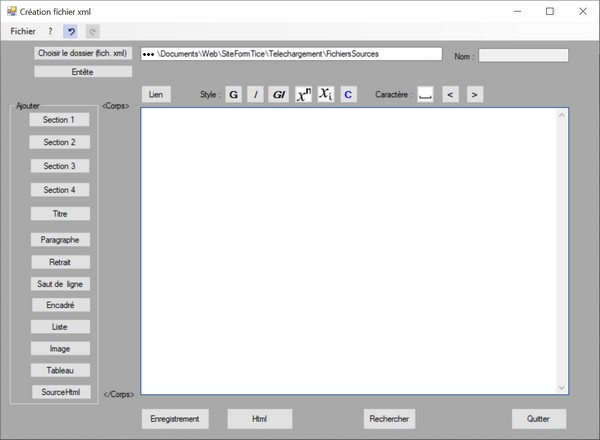600x440 pixels.
Task: Click into the Nom text field
Action: (x=523, y=56)
